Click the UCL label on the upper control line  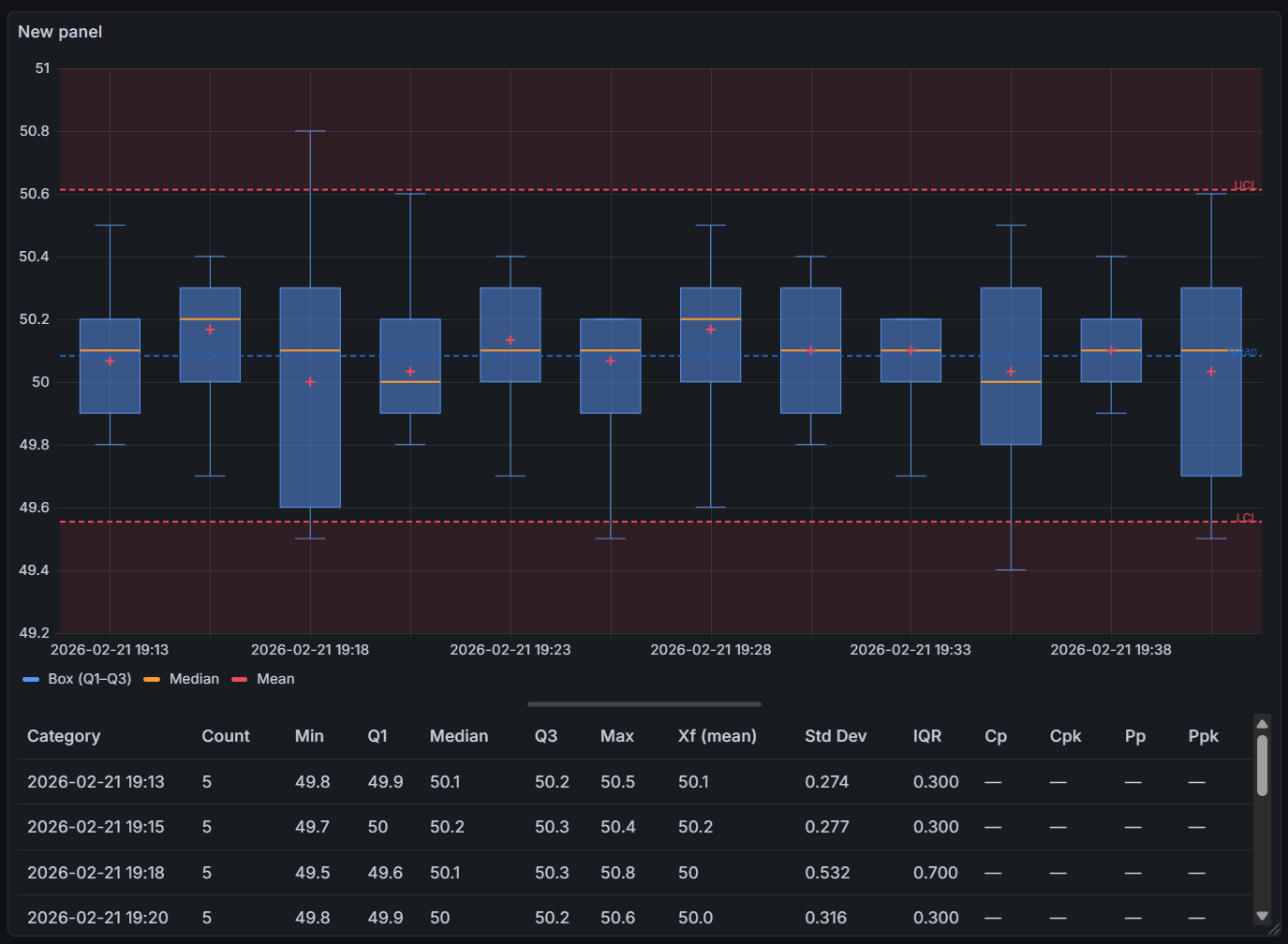(1246, 185)
